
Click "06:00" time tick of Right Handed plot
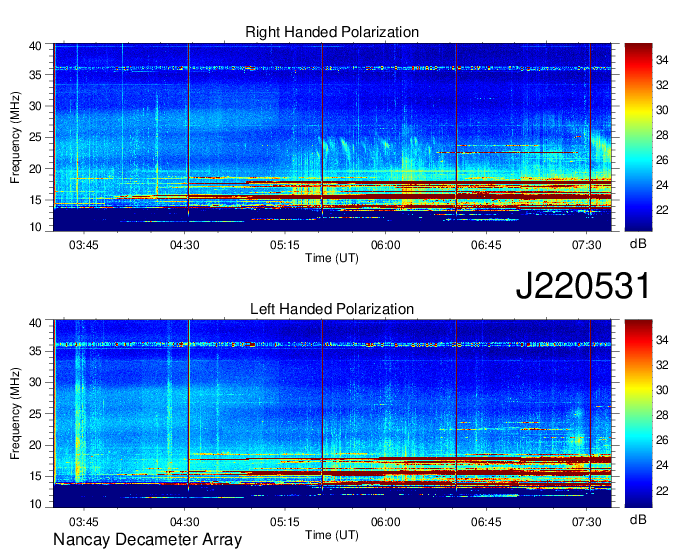point(386,245)
